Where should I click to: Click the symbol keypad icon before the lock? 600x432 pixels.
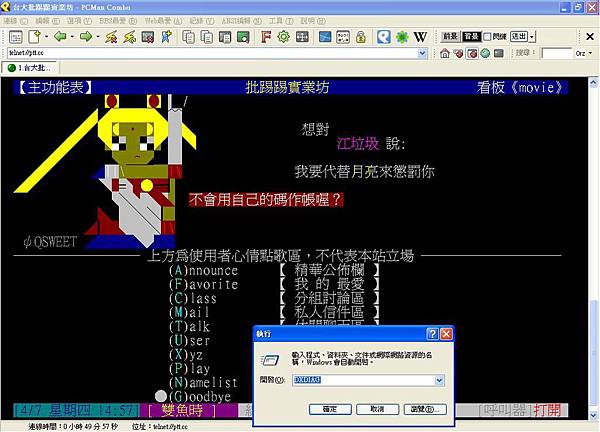tap(343, 37)
